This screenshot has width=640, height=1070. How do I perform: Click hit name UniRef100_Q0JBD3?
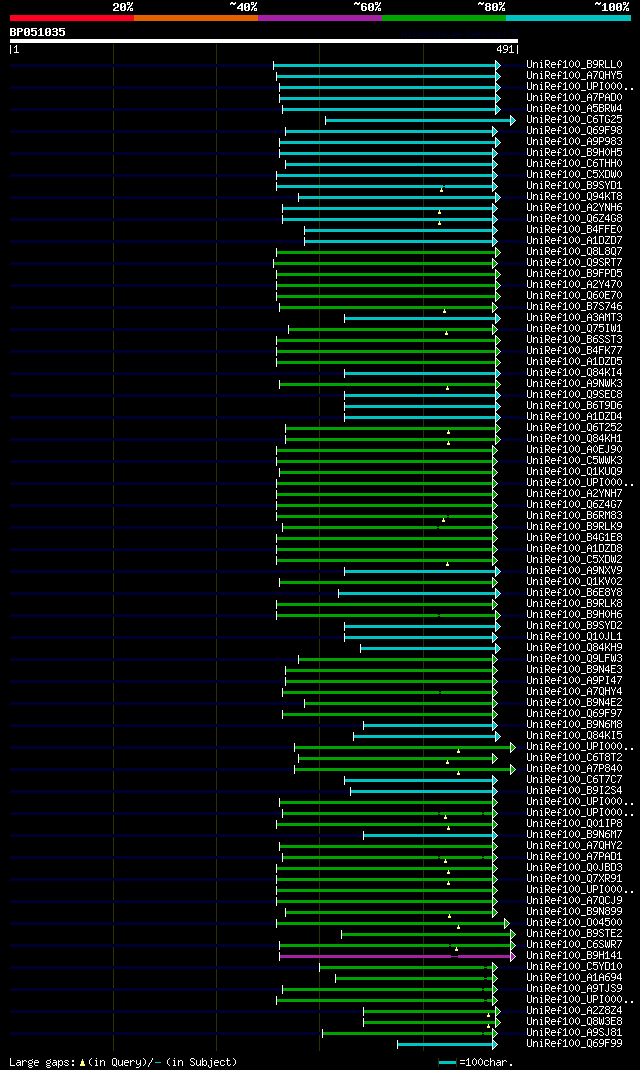coord(574,867)
